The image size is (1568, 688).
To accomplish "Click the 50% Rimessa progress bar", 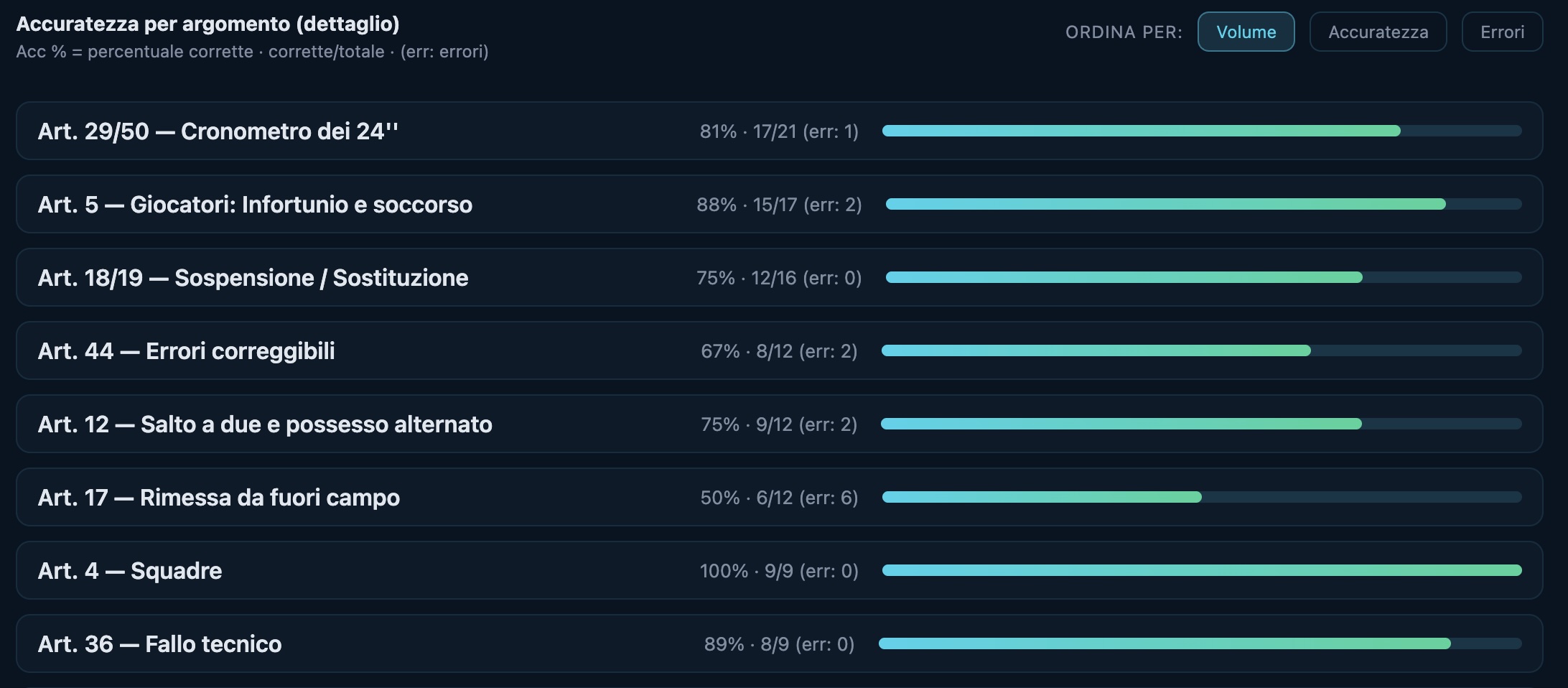I will pos(1201,497).
